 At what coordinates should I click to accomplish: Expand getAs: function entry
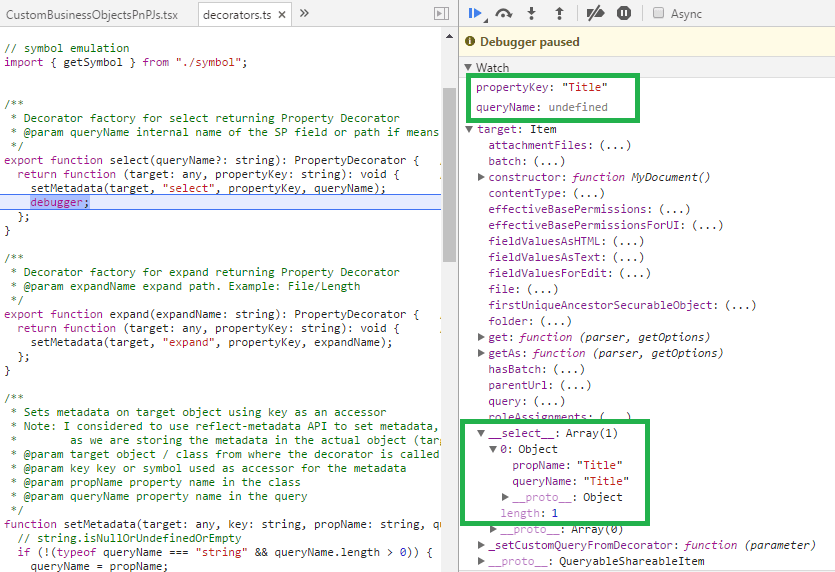pyautogui.click(x=481, y=353)
